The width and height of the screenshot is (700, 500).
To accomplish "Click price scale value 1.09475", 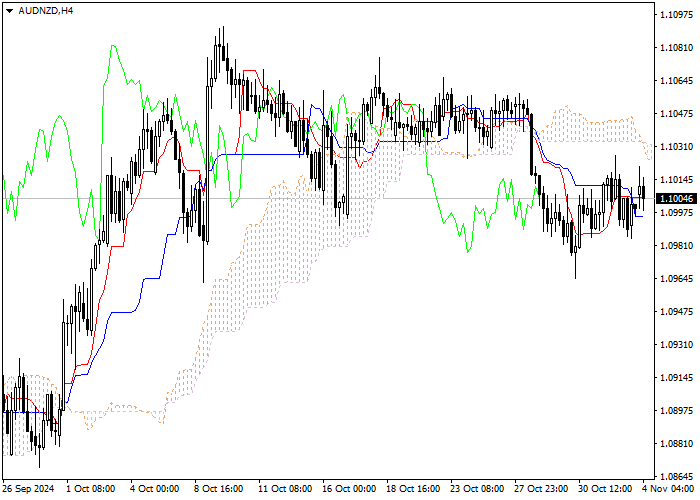I will 676,312.
